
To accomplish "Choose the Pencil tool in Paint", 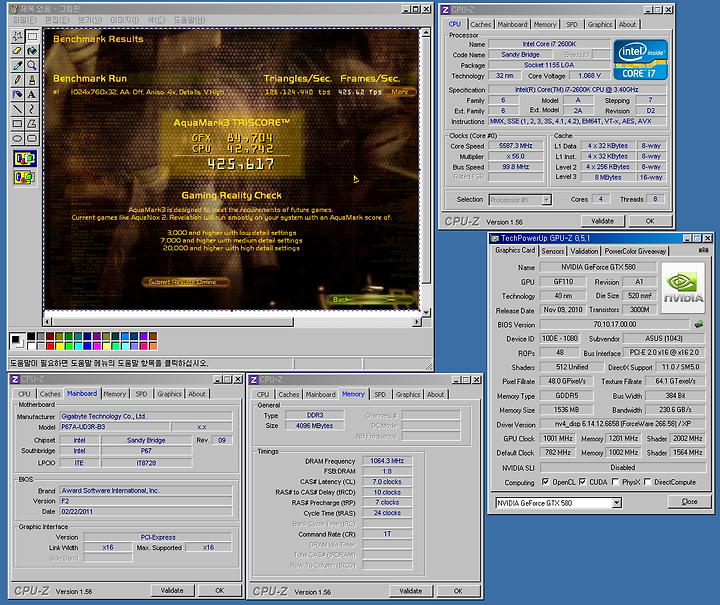I will pos(17,80).
